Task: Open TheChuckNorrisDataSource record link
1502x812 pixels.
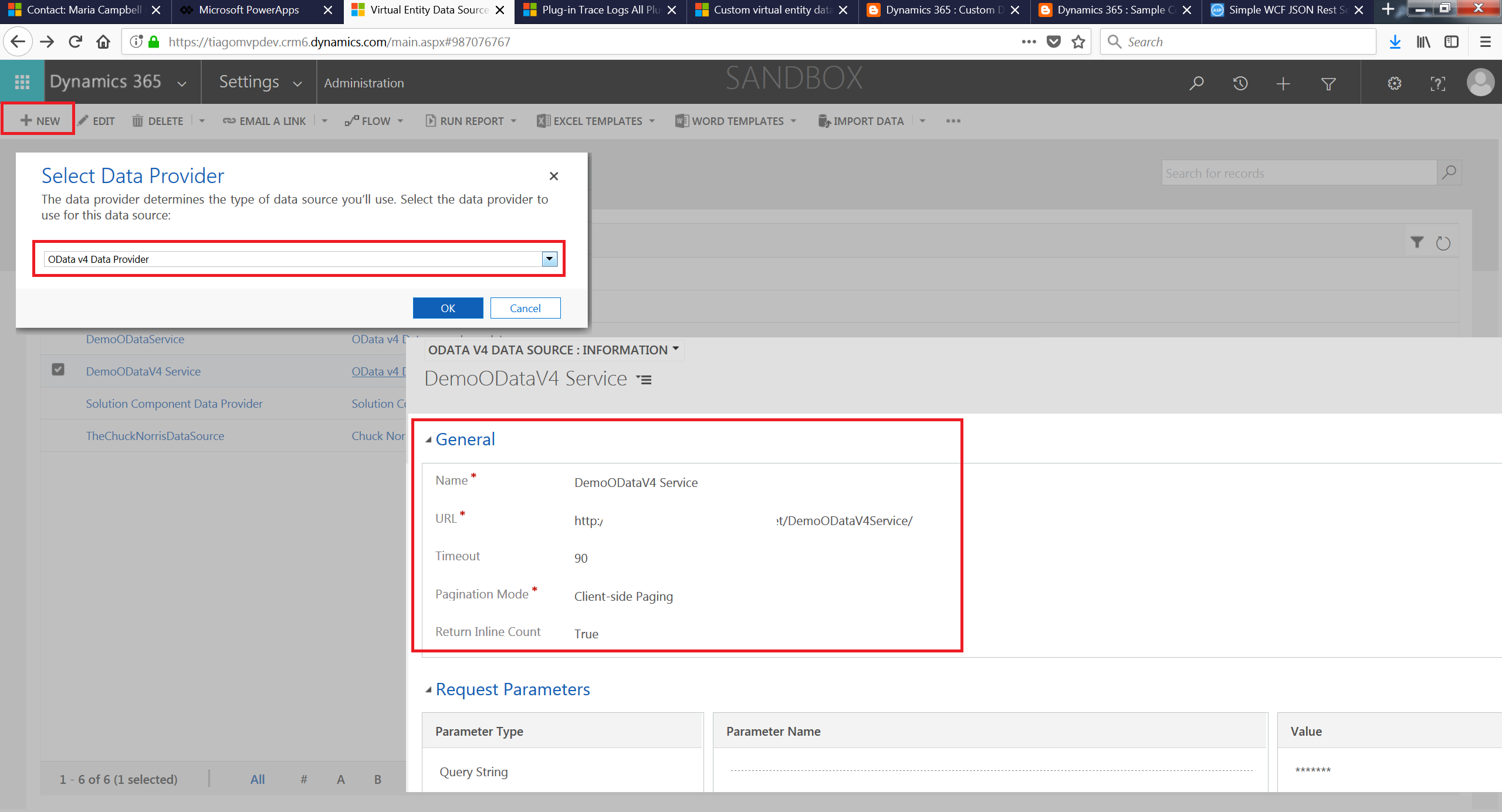Action: [x=155, y=436]
